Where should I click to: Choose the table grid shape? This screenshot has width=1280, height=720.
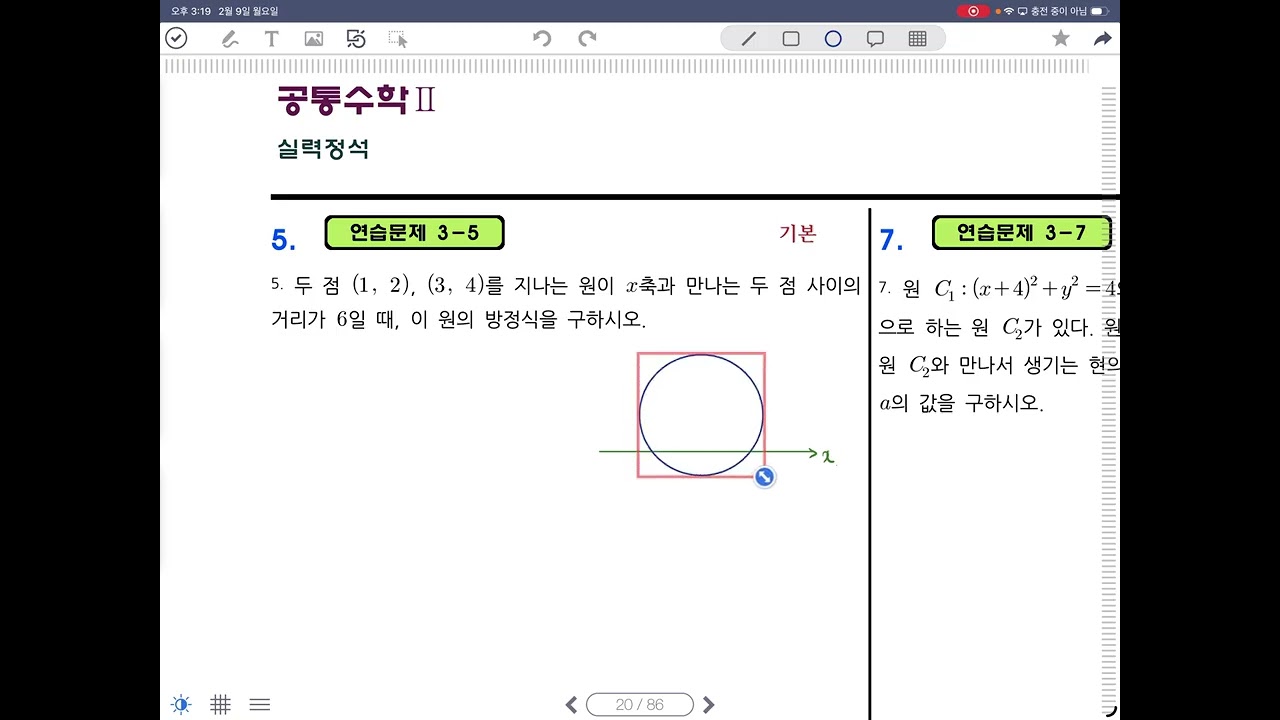click(x=917, y=39)
